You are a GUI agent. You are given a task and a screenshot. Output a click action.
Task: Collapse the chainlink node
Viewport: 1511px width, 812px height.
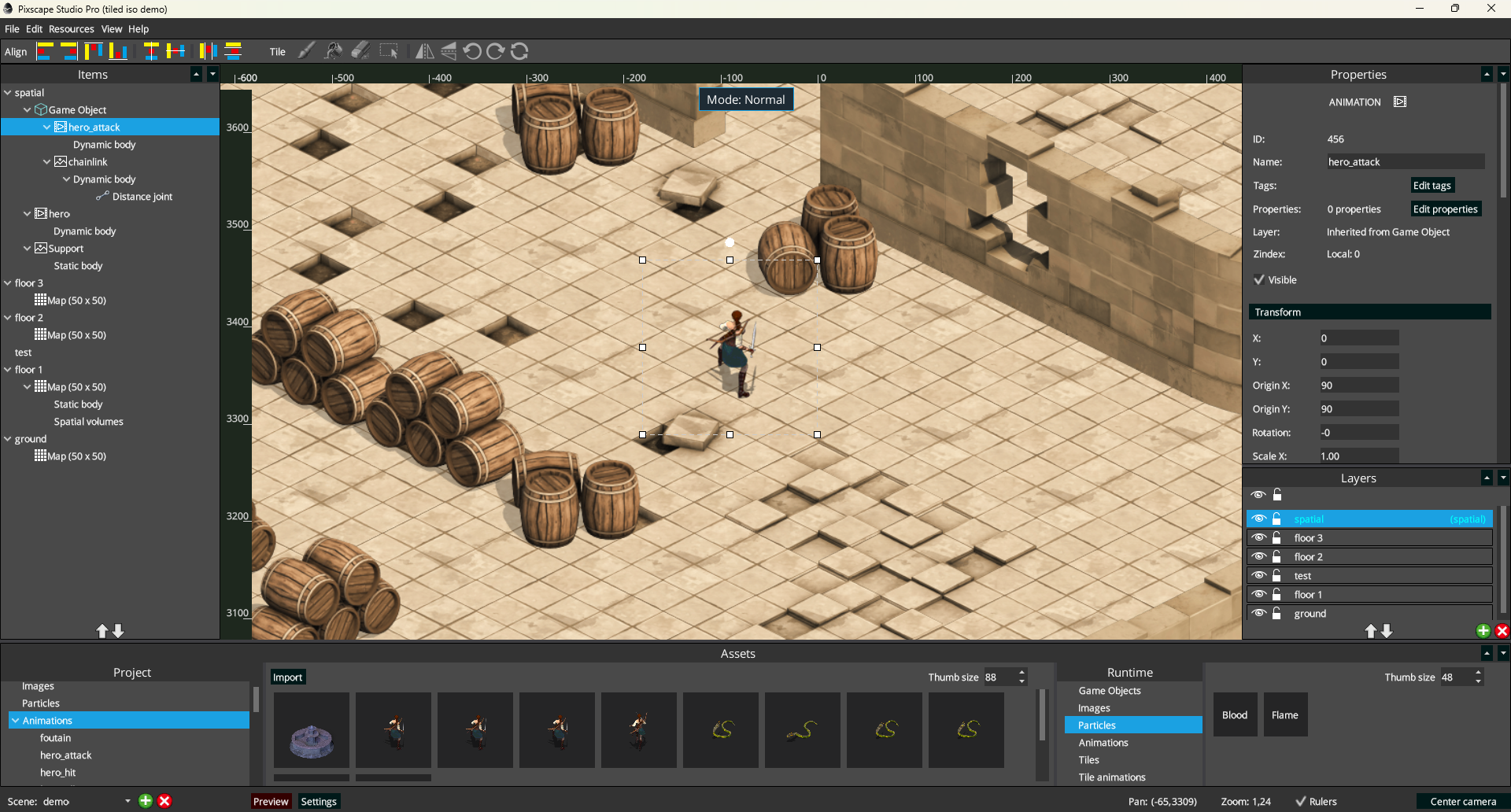coord(47,161)
